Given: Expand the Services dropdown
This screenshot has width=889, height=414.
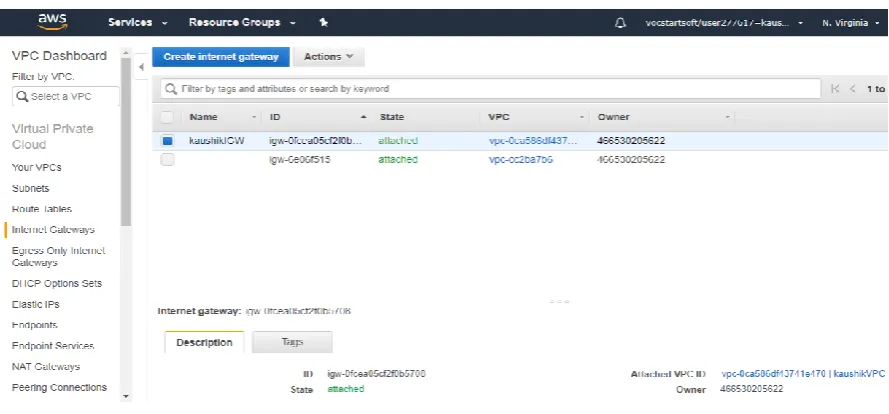Looking at the screenshot, I should coord(138,23).
